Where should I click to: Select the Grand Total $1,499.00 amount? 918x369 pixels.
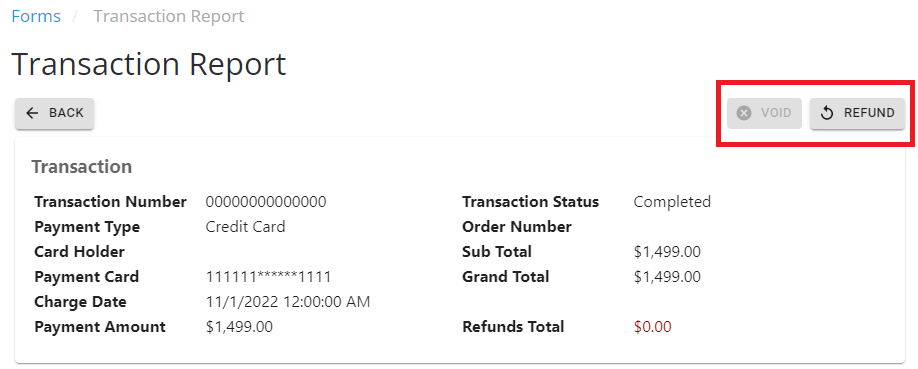tap(667, 277)
